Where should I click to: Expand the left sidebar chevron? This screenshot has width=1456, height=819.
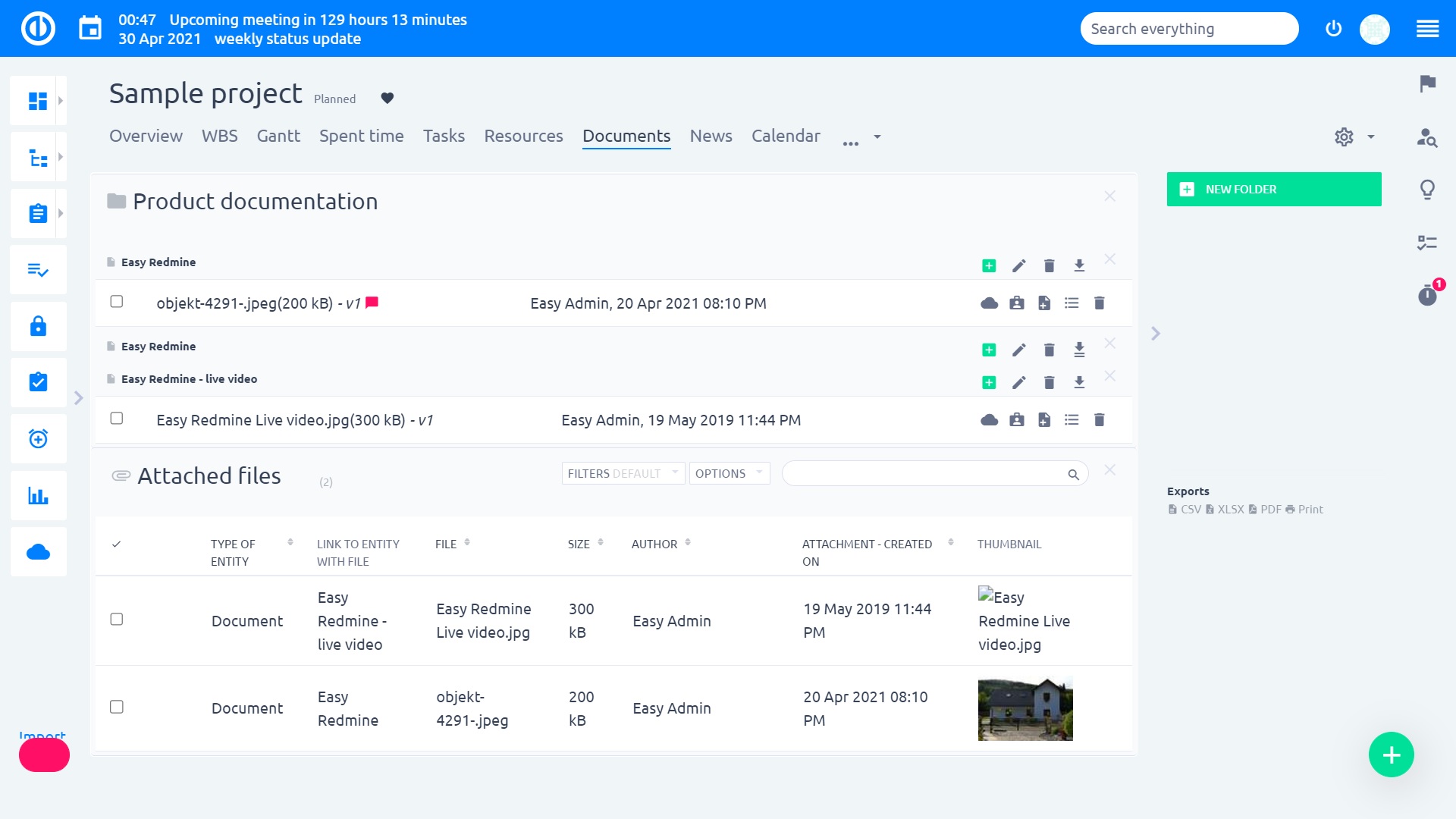(x=78, y=398)
